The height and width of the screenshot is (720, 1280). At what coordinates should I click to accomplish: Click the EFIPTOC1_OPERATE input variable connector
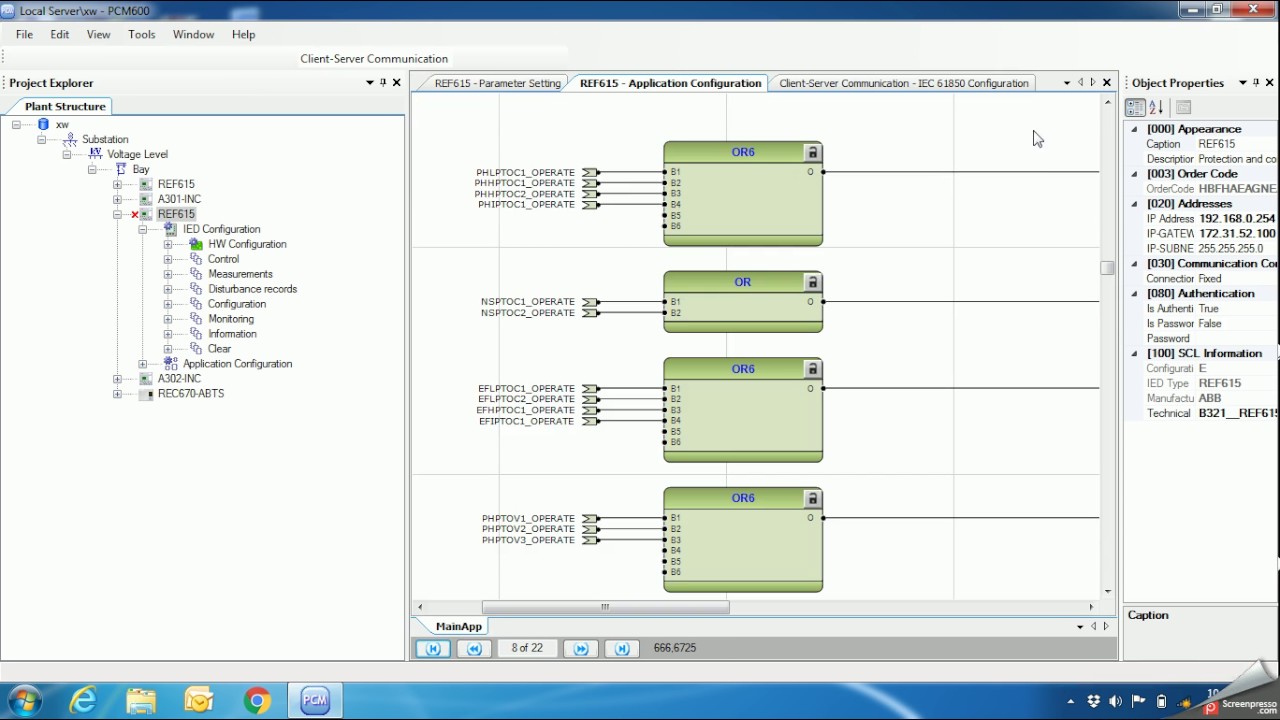590,422
